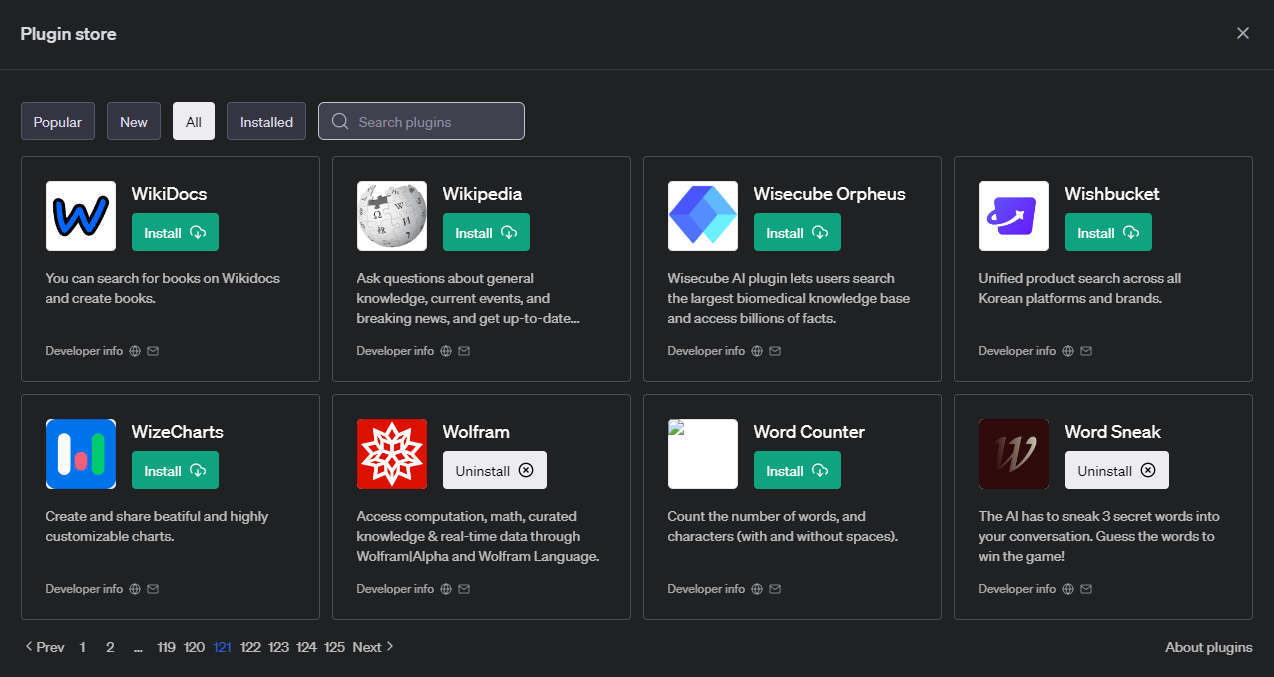Screen dimensions: 1274x677
Task: Click the Word Counter broken image
Action: click(x=703, y=454)
